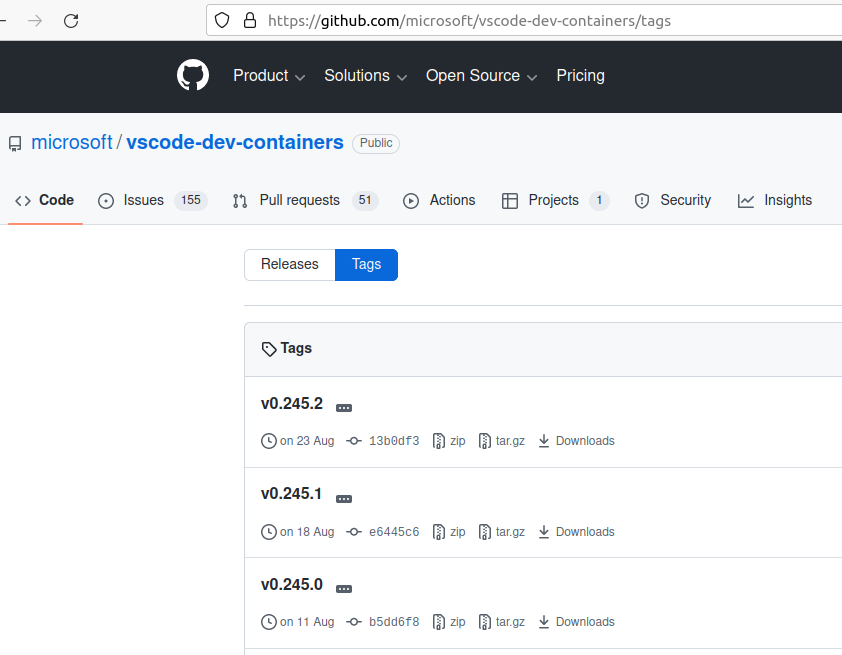Click the Security shield icon
The height and width of the screenshot is (655, 842).
pyautogui.click(x=641, y=200)
